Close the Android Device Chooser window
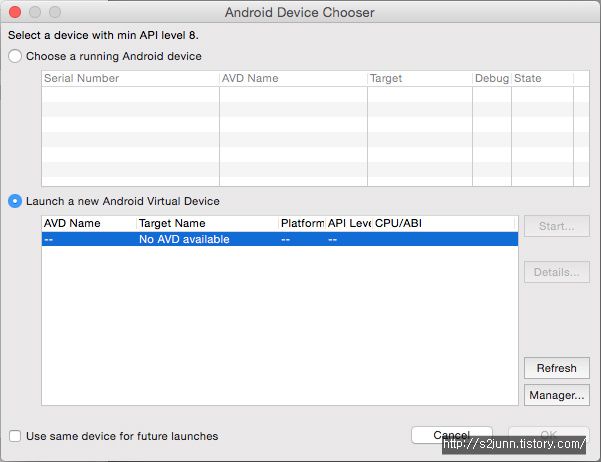This screenshot has height=462, width=601. (15, 12)
